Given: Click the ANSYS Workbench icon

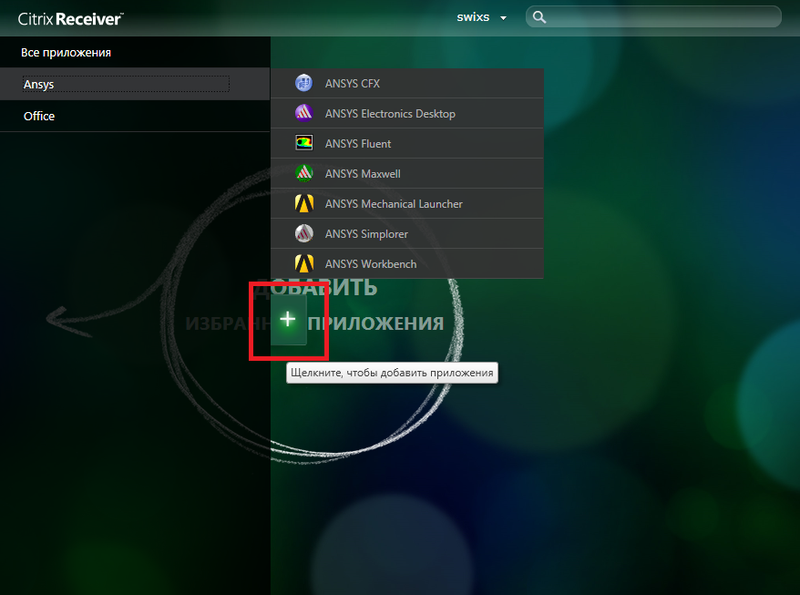Looking at the screenshot, I should point(304,263).
